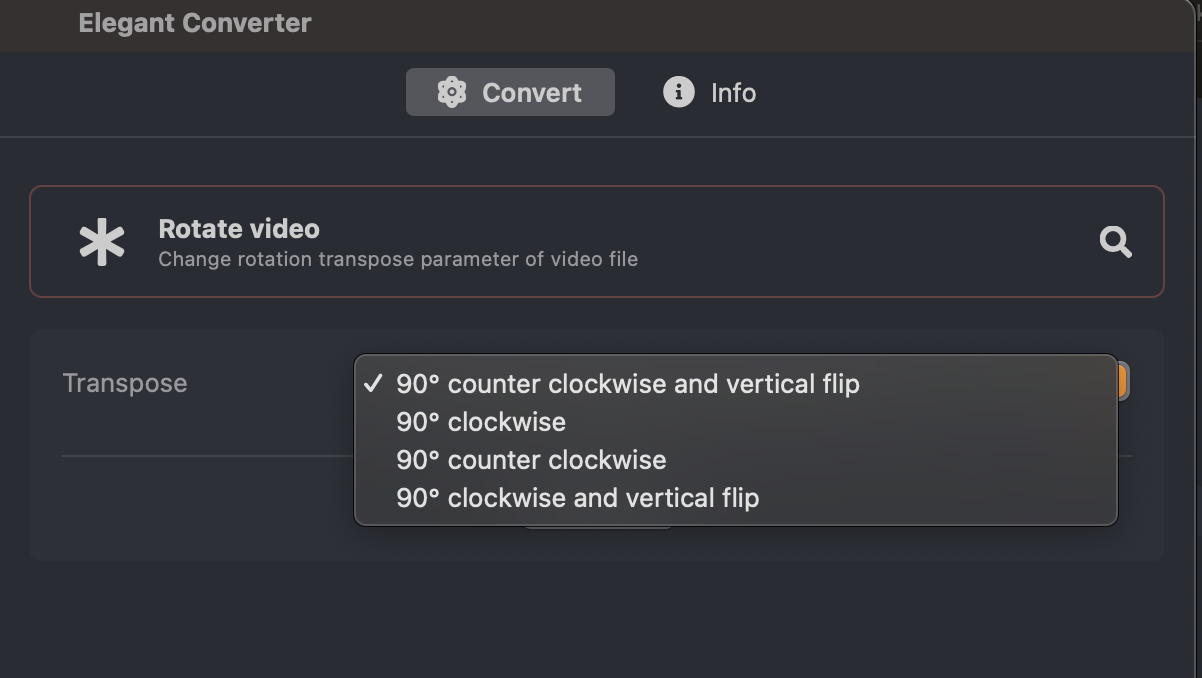Click the magnifying glass search icon
Screen dimensions: 1202x678
tap(1115, 241)
